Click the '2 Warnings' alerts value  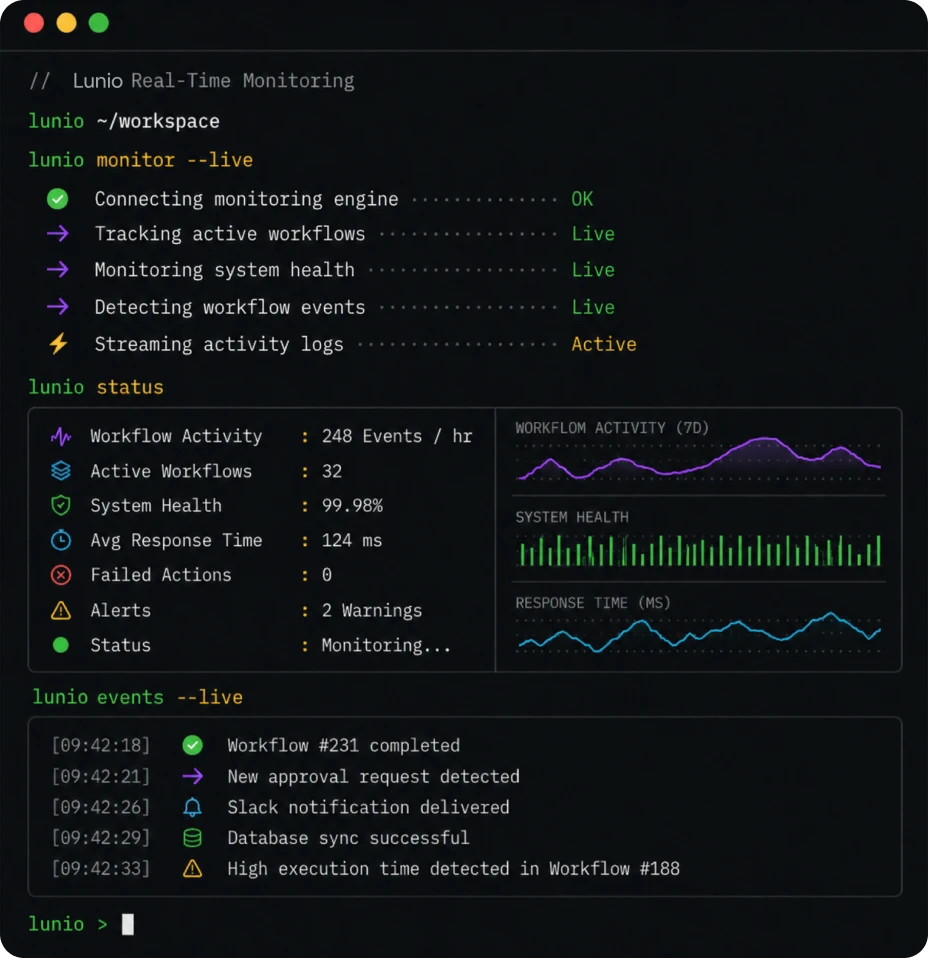372,610
